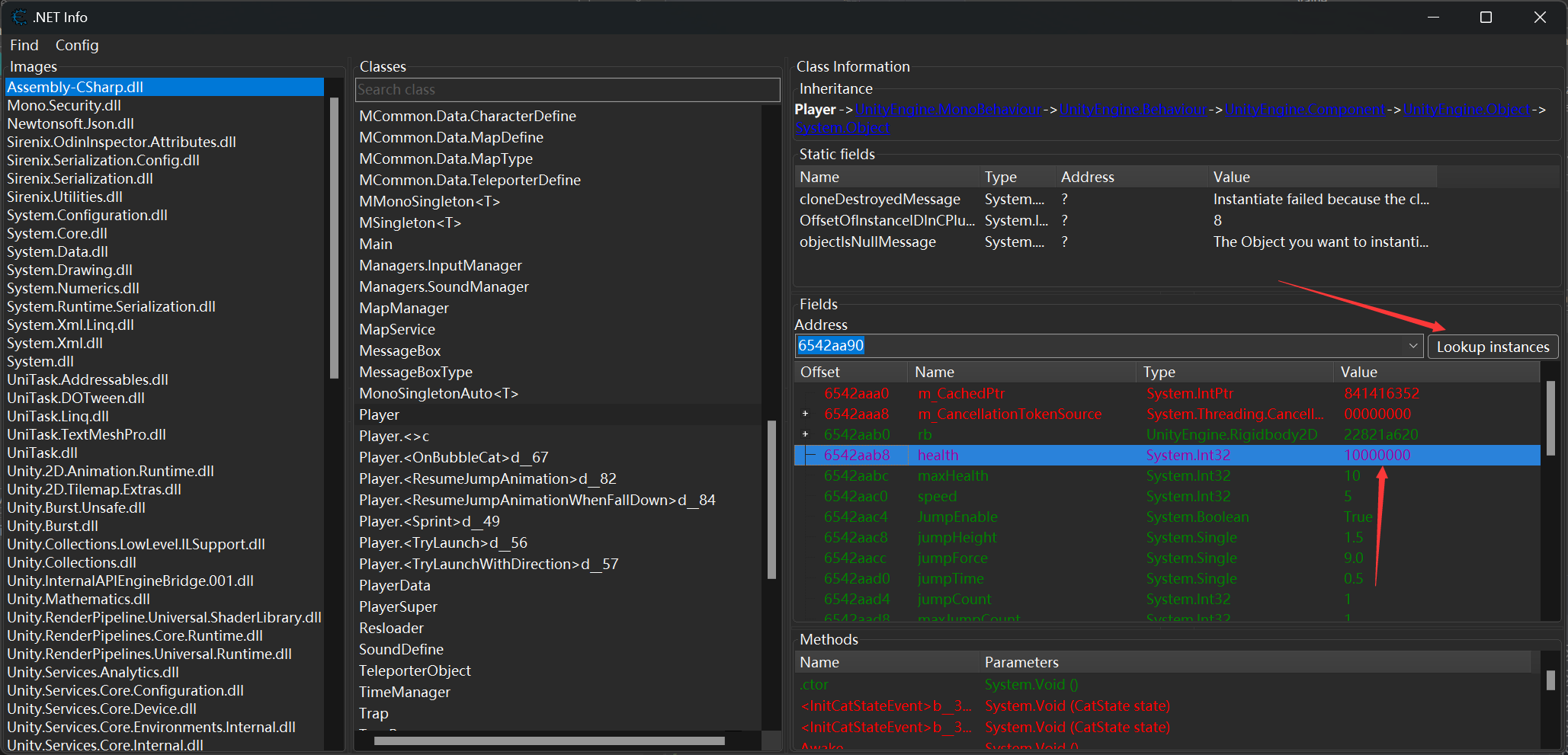Select the jumpHeight field row

point(1167,537)
